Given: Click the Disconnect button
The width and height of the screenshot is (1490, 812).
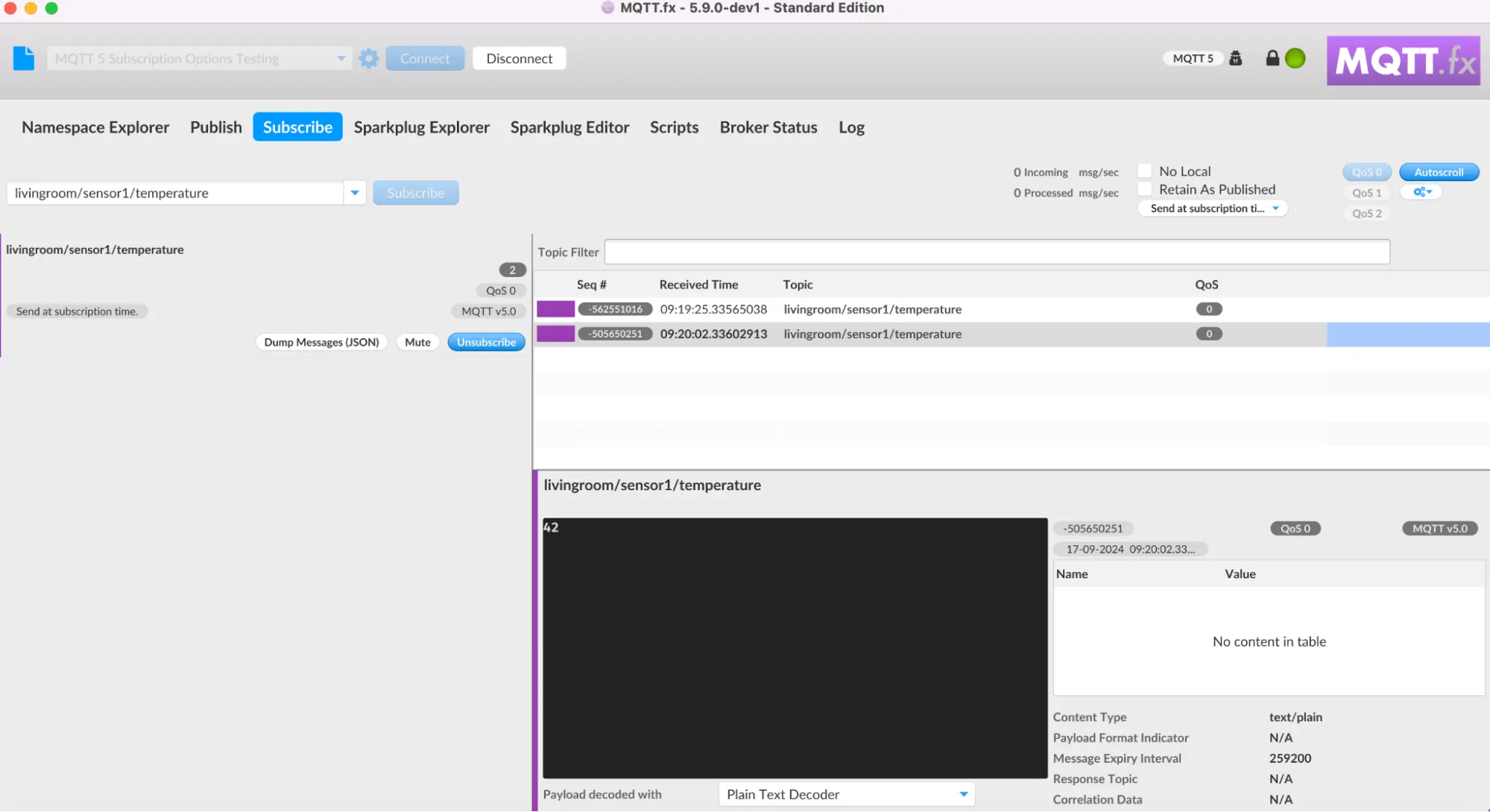Looking at the screenshot, I should click(x=520, y=58).
